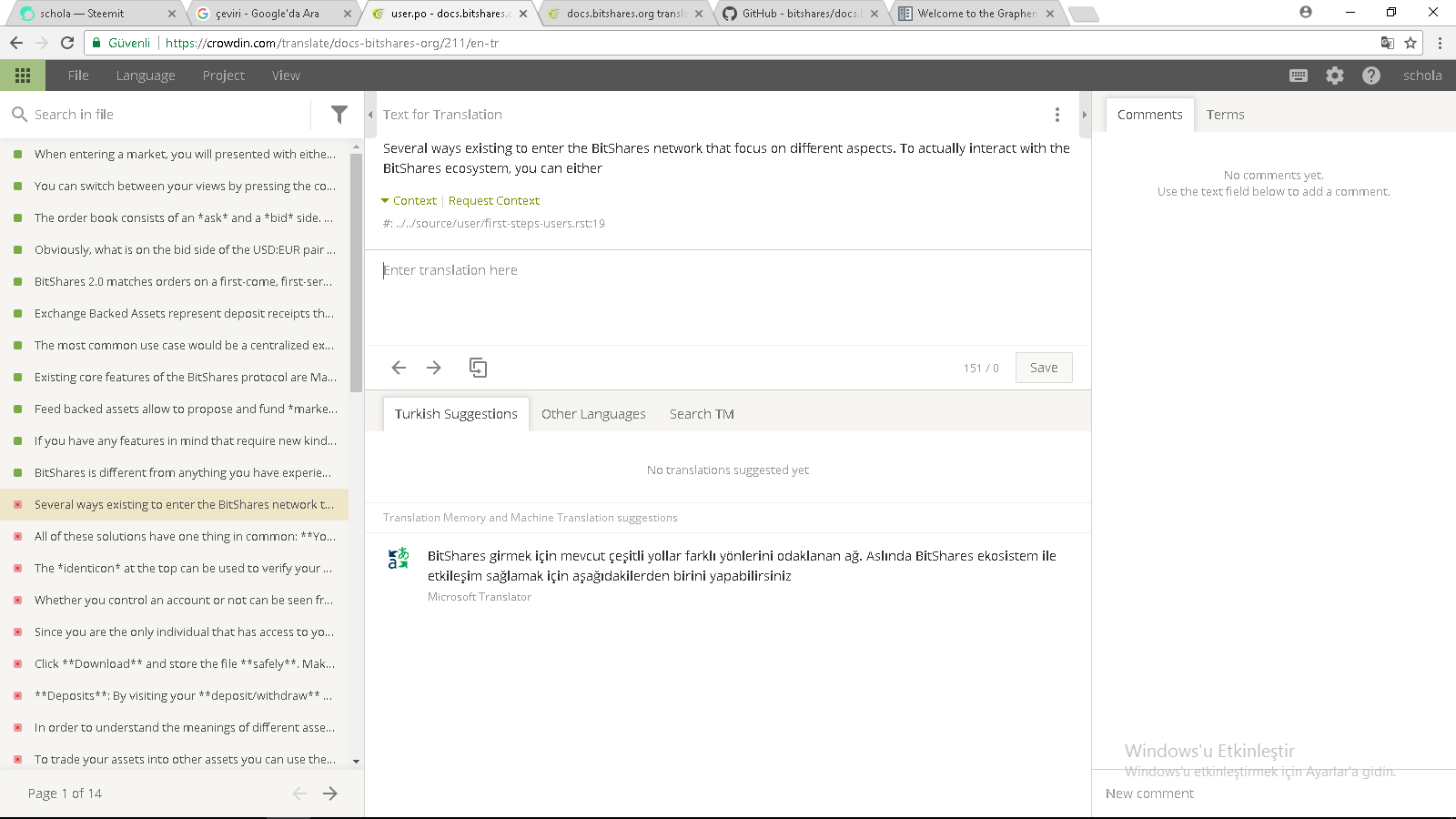Collapse the left strings panel arrow

tap(370, 115)
